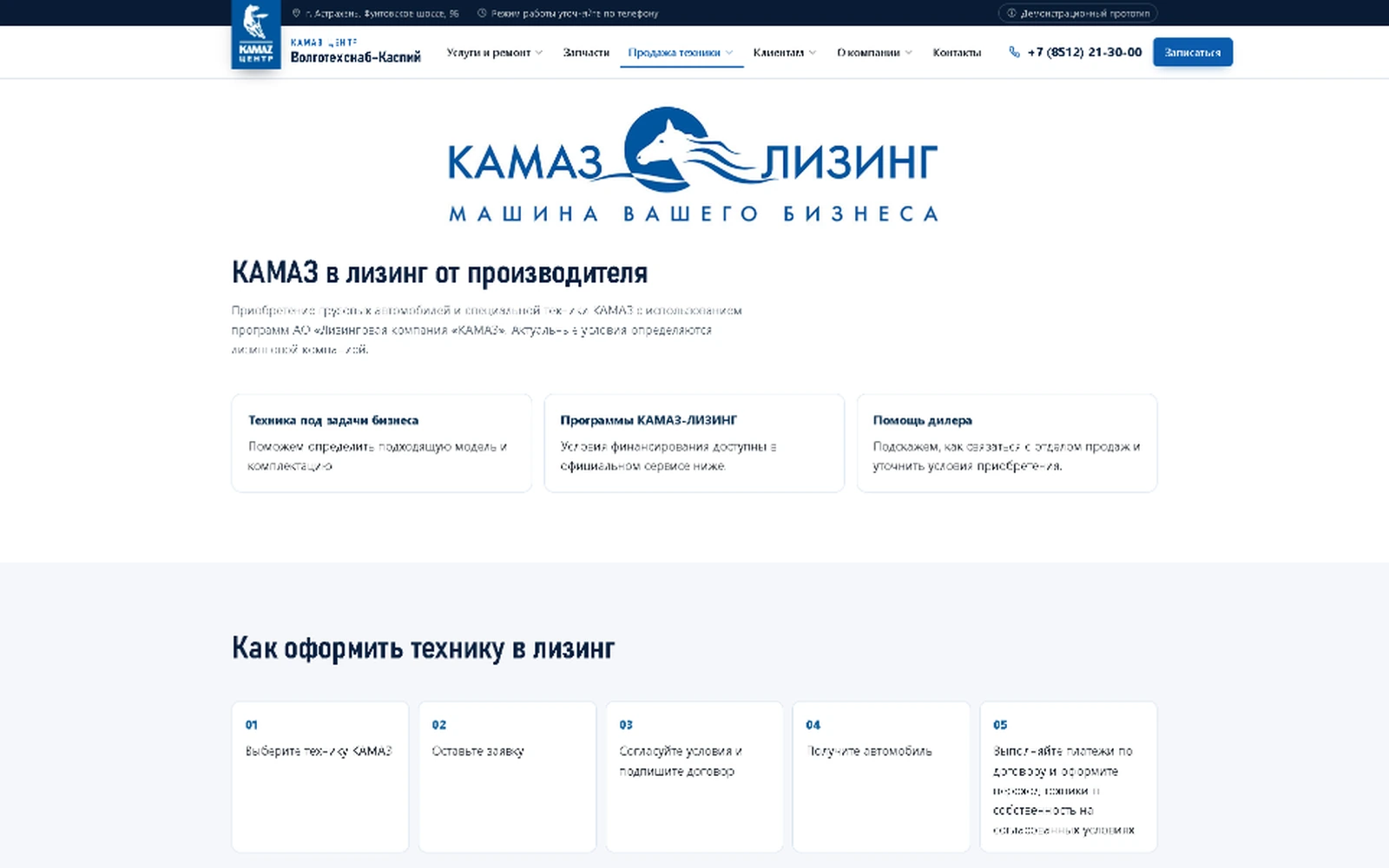Click the Клиентам menu label
The image size is (1389, 868).
click(779, 52)
